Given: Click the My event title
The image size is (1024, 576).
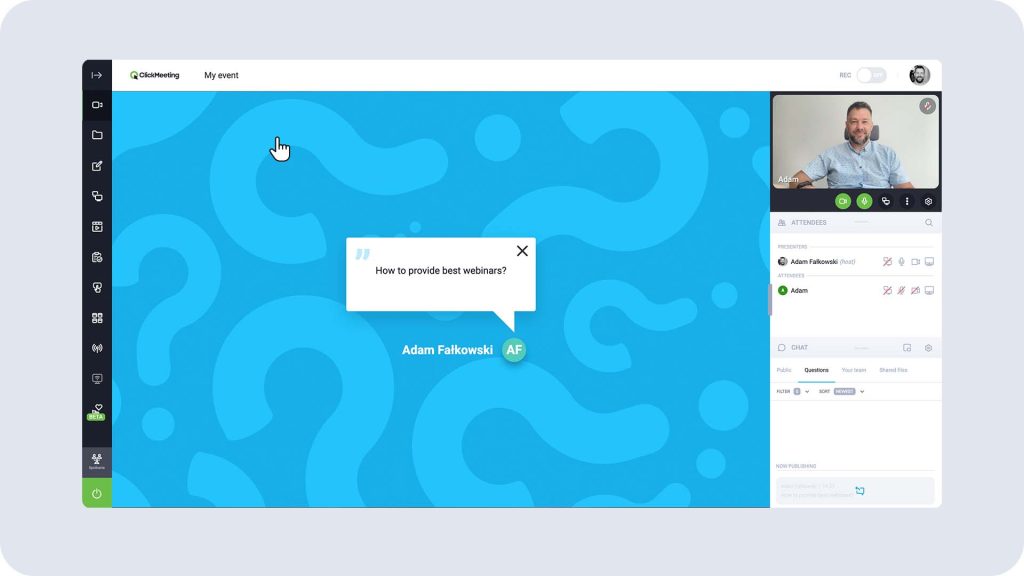Looking at the screenshot, I should [x=221, y=75].
